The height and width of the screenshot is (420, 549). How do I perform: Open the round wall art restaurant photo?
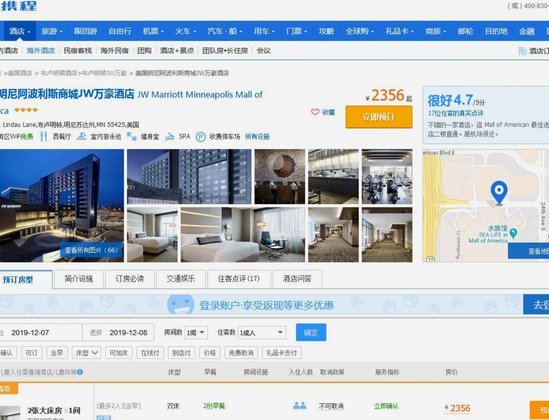pyautogui.click(x=280, y=177)
